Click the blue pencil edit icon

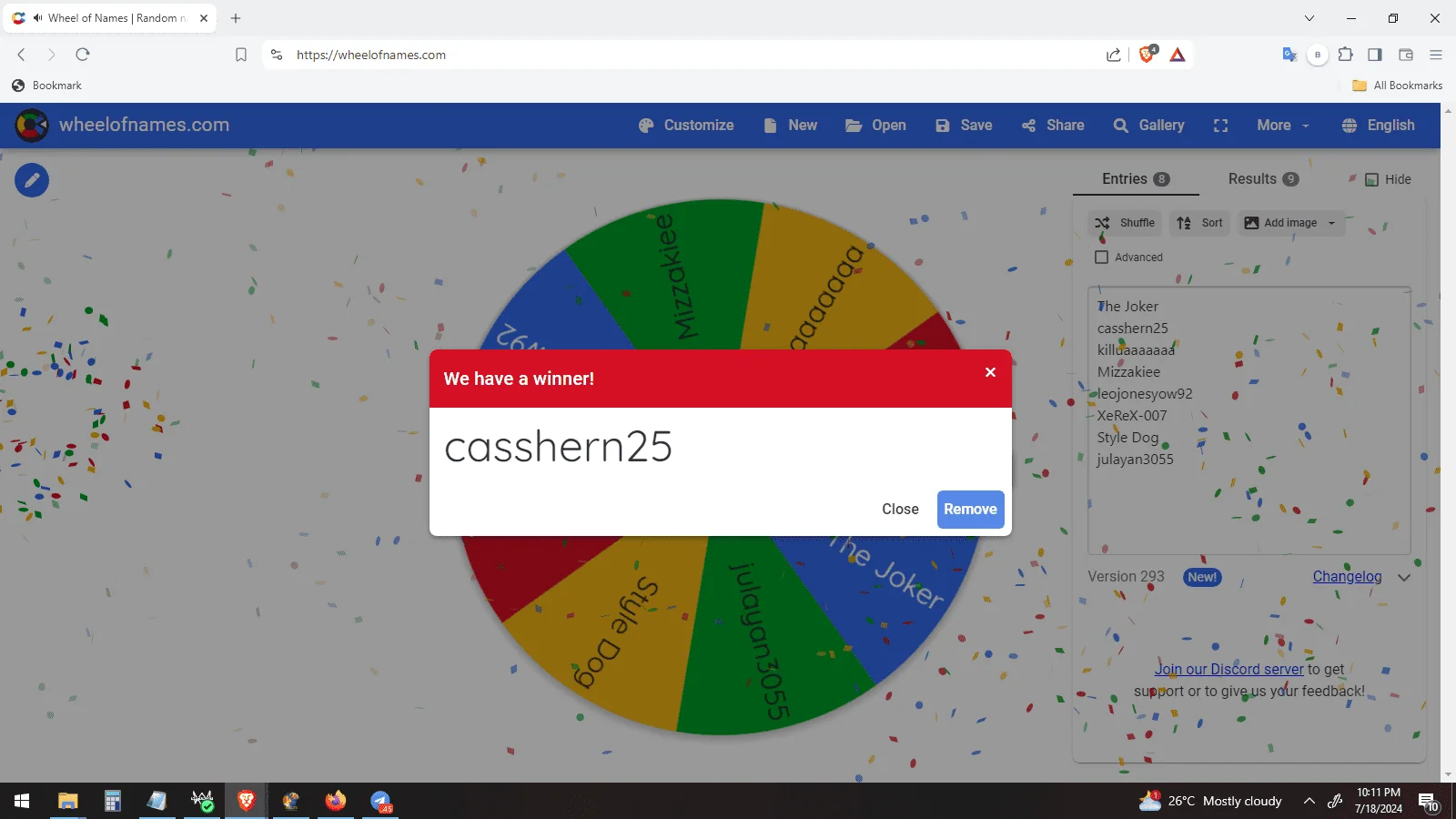(x=32, y=180)
